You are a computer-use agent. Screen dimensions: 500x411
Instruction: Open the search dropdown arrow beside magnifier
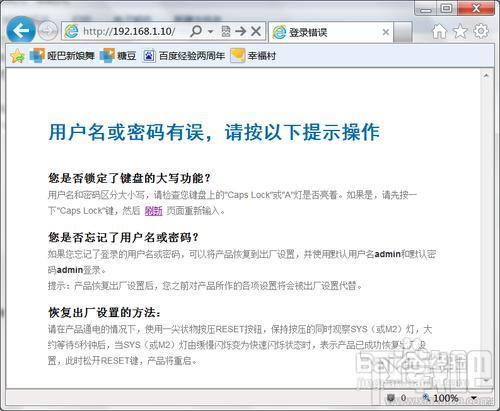coord(210,32)
